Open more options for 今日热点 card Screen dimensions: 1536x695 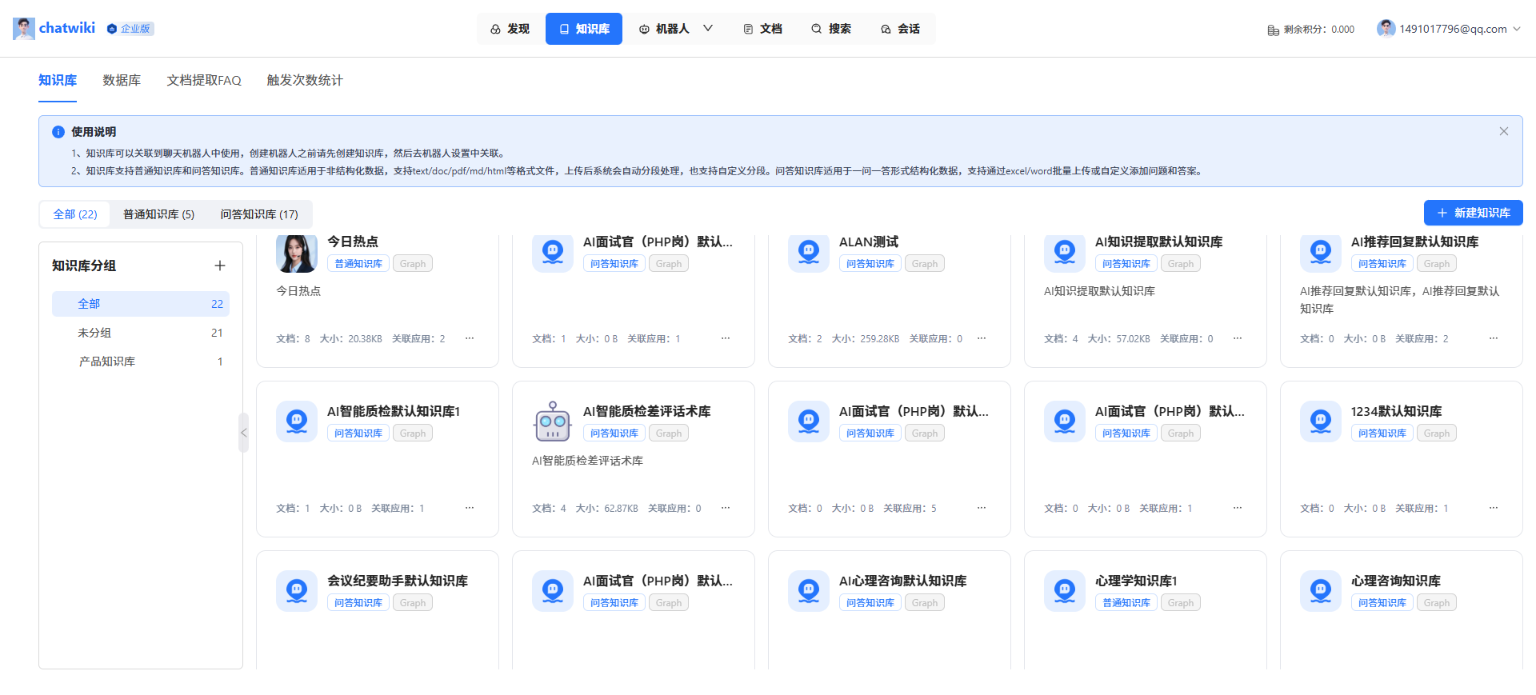click(x=470, y=339)
